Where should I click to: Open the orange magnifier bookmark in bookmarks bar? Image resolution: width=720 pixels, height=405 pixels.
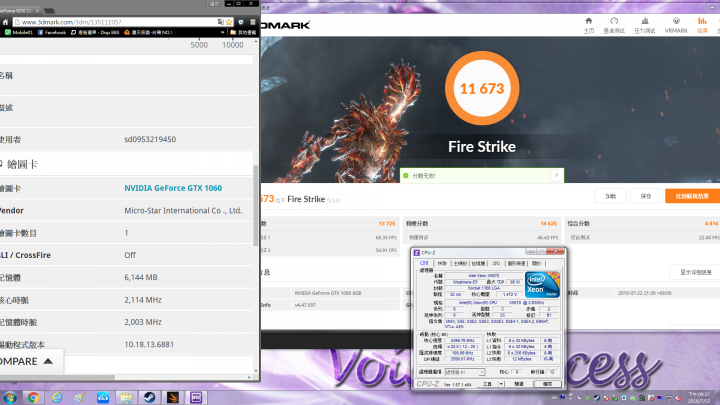tap(148, 33)
